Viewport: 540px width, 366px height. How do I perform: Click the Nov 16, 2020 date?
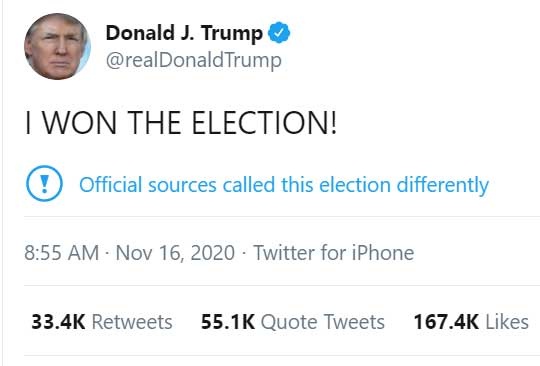point(175,253)
